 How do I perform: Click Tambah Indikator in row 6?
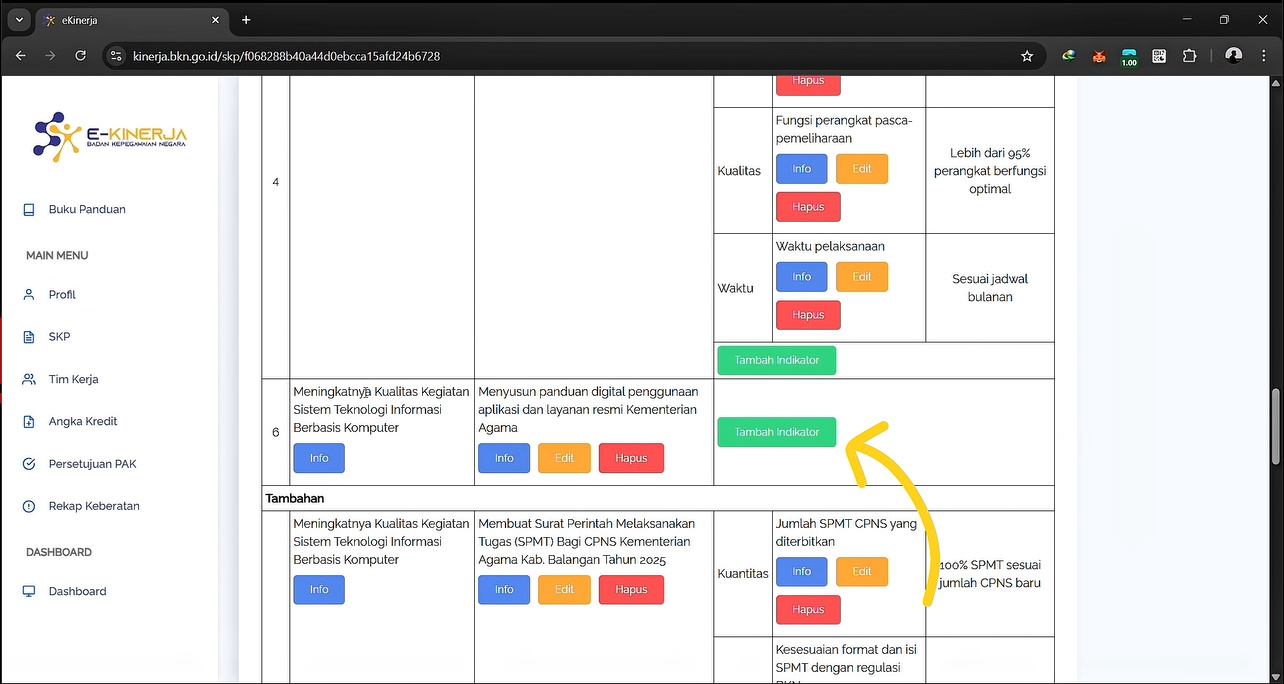(x=776, y=432)
